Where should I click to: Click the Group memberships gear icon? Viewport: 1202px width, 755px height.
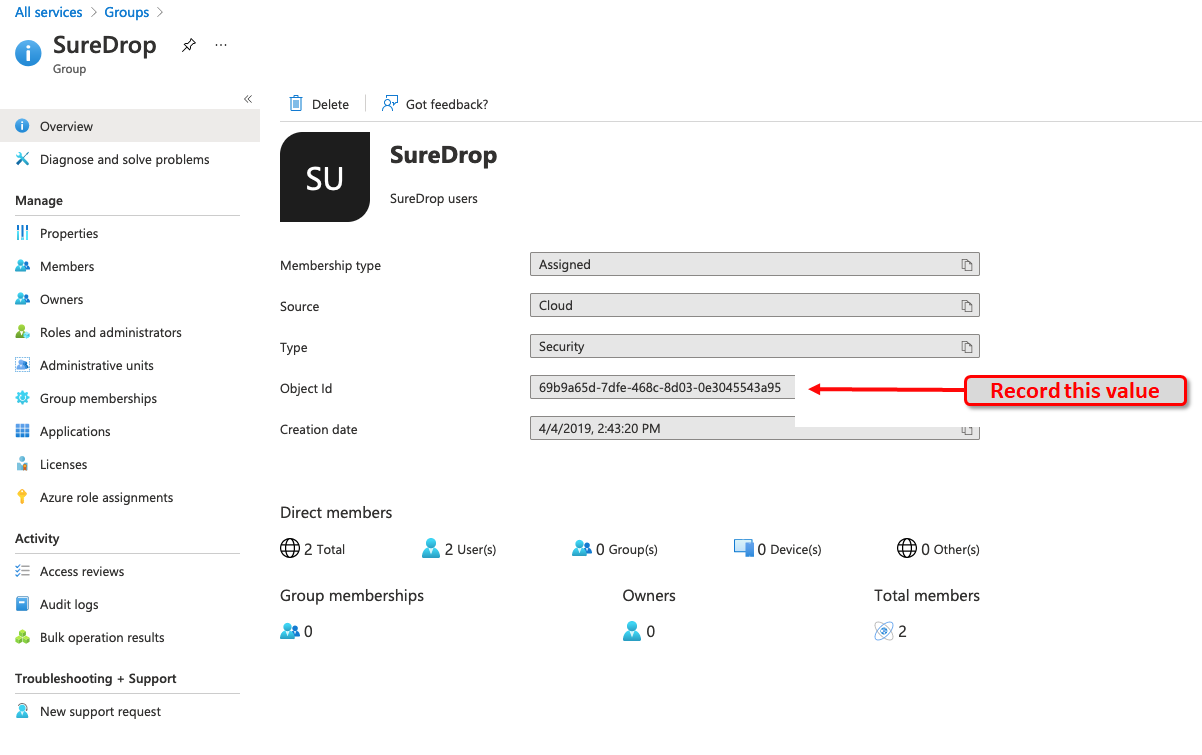tap(23, 398)
